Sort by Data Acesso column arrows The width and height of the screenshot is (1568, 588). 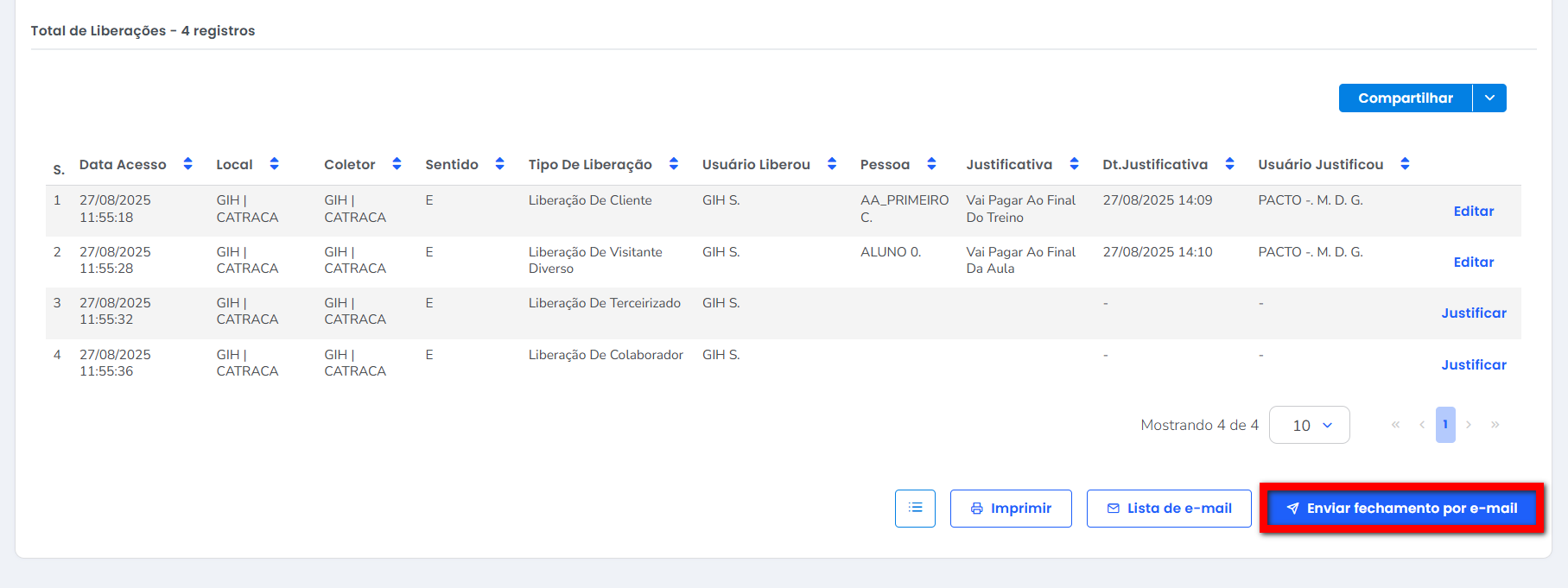pyautogui.click(x=187, y=164)
